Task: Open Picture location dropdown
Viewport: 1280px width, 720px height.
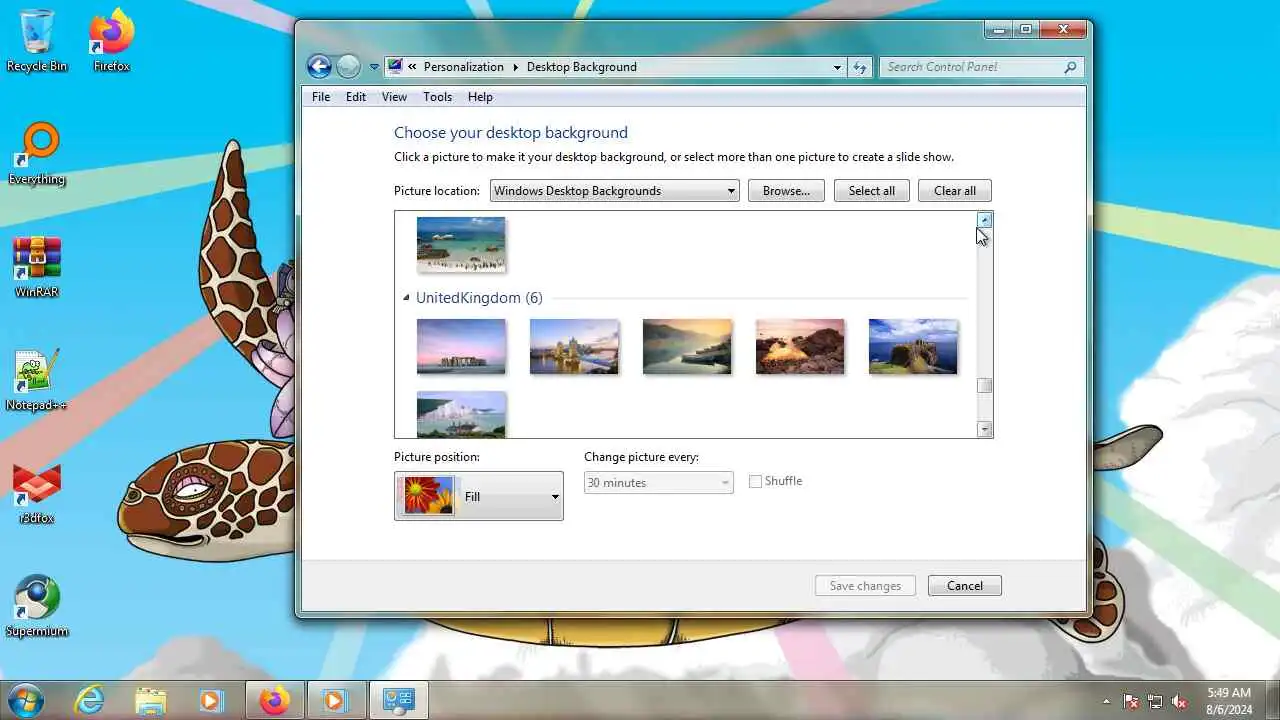Action: point(614,191)
